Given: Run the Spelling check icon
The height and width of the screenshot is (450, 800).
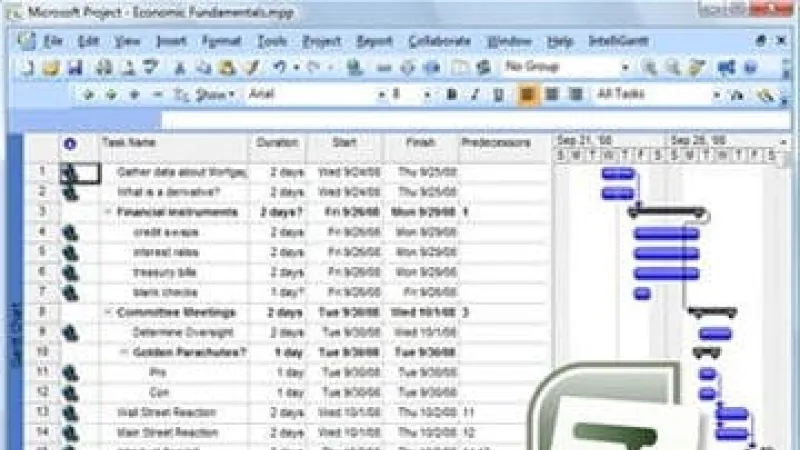Looking at the screenshot, I should coord(151,67).
